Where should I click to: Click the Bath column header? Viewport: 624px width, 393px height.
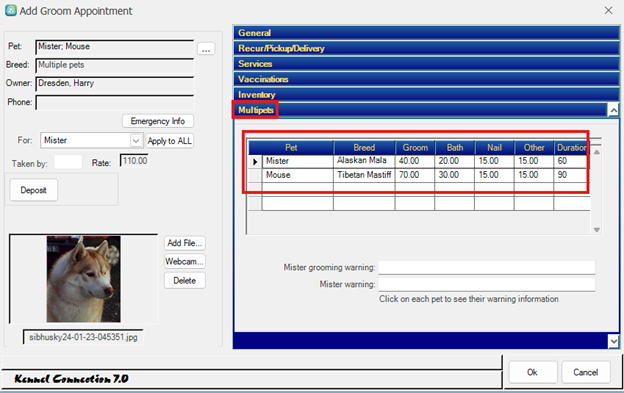coord(455,148)
